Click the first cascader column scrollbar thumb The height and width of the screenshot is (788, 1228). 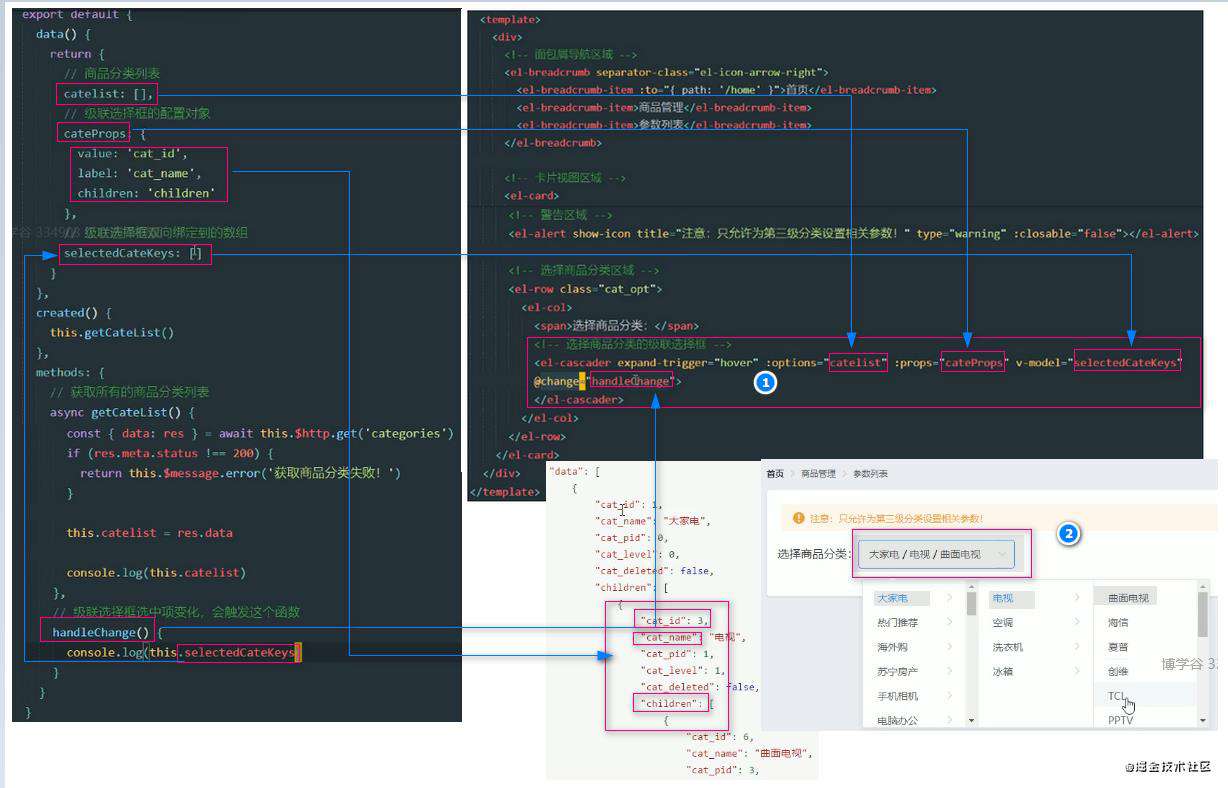pyautogui.click(x=971, y=602)
